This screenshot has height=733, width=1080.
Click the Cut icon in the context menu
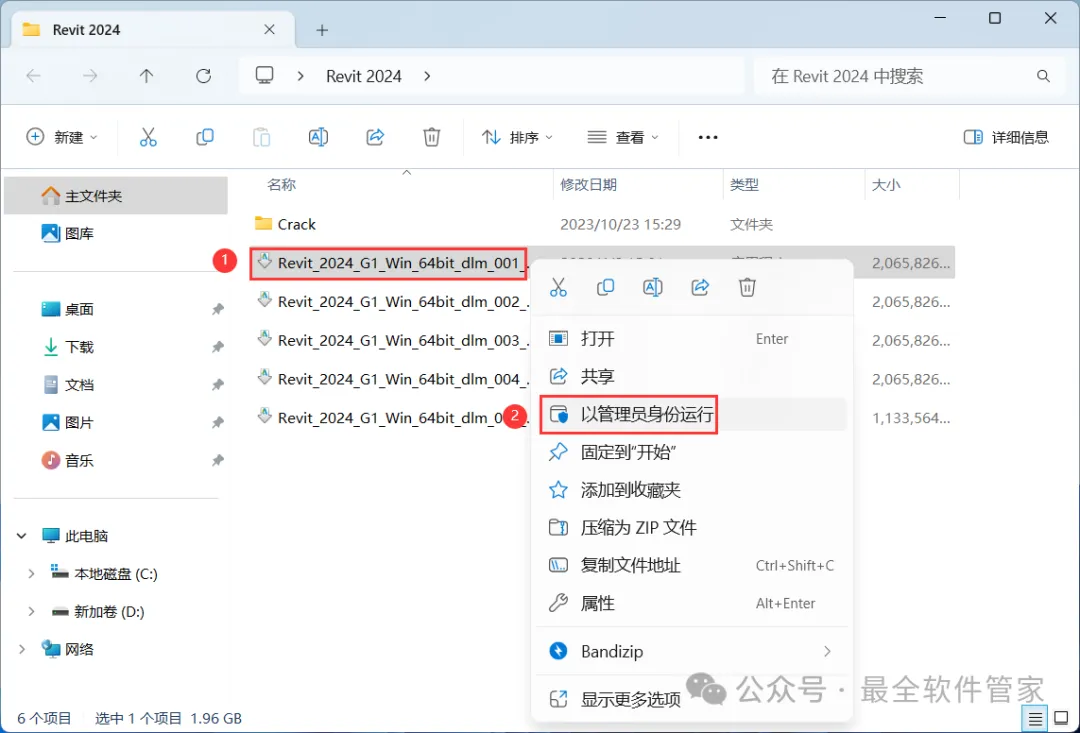coord(558,287)
